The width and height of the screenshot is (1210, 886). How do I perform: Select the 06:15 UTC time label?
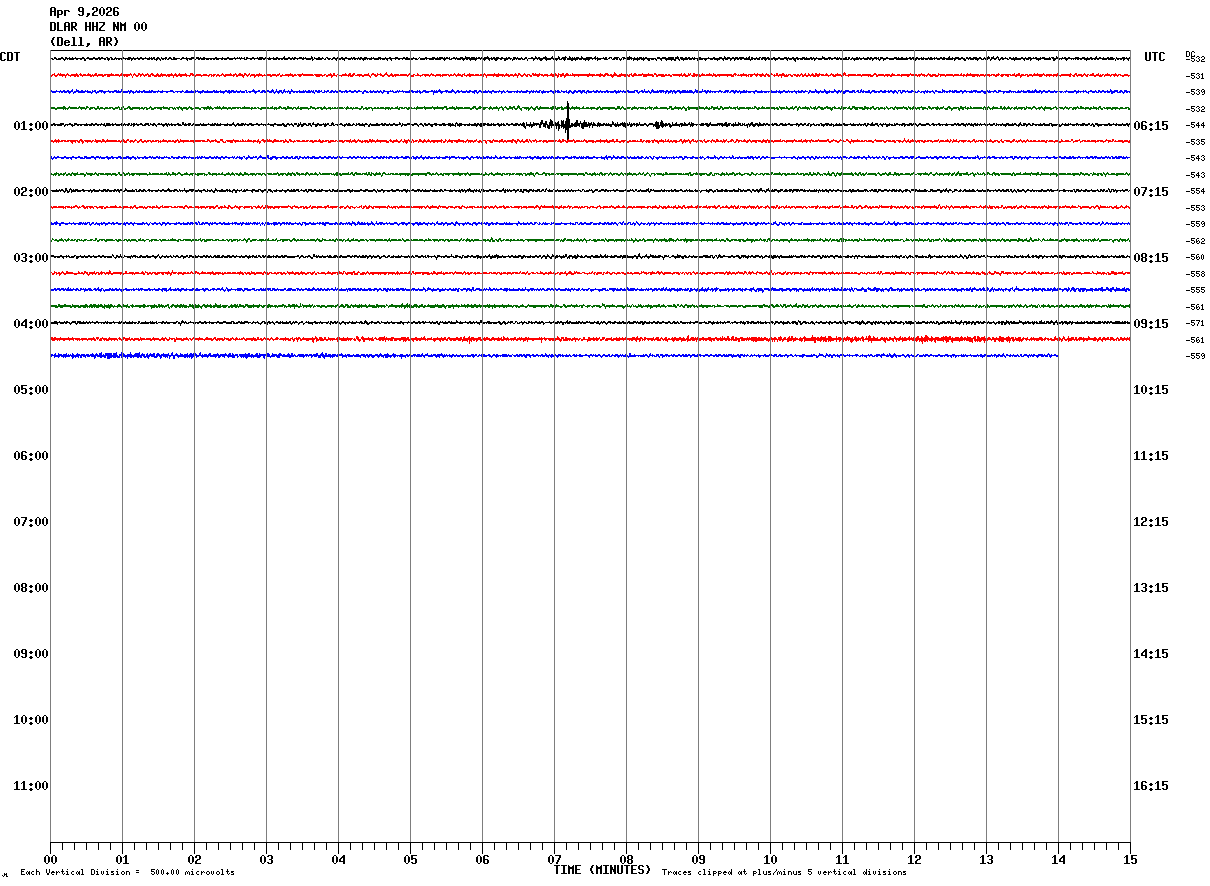click(1151, 126)
